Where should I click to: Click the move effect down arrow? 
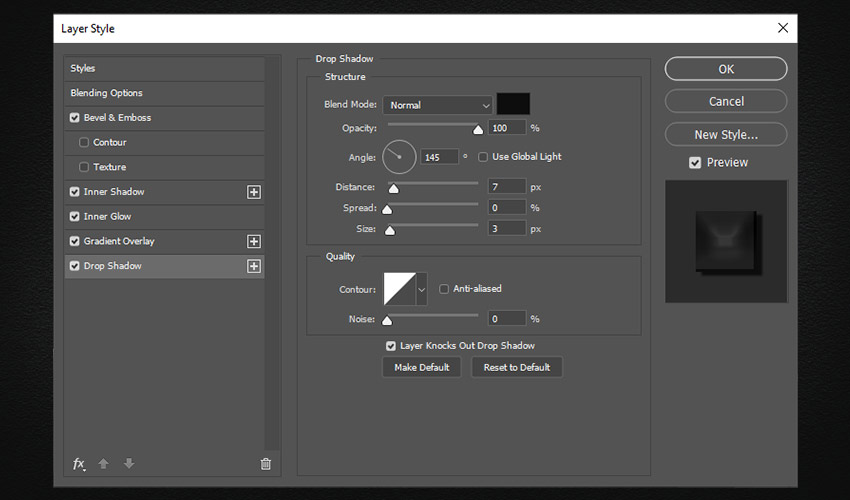tap(129, 464)
